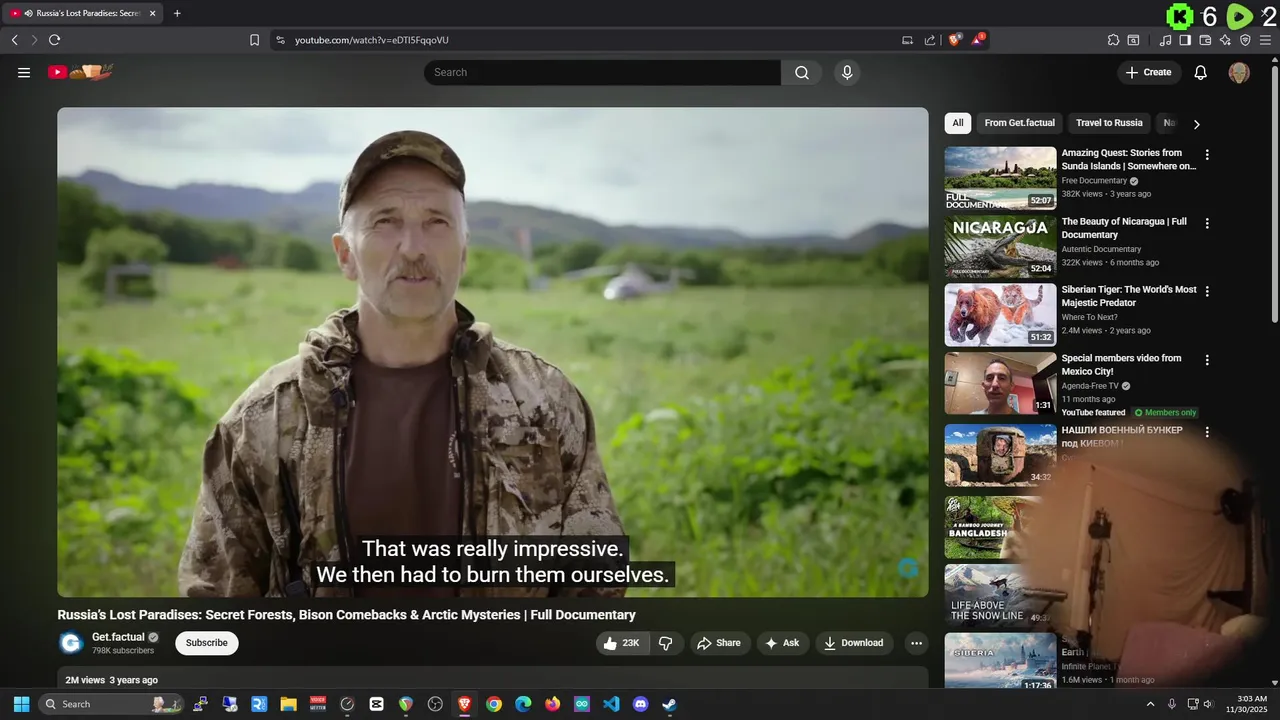The image size is (1280, 720).
Task: Dislike this video
Action: point(666,643)
